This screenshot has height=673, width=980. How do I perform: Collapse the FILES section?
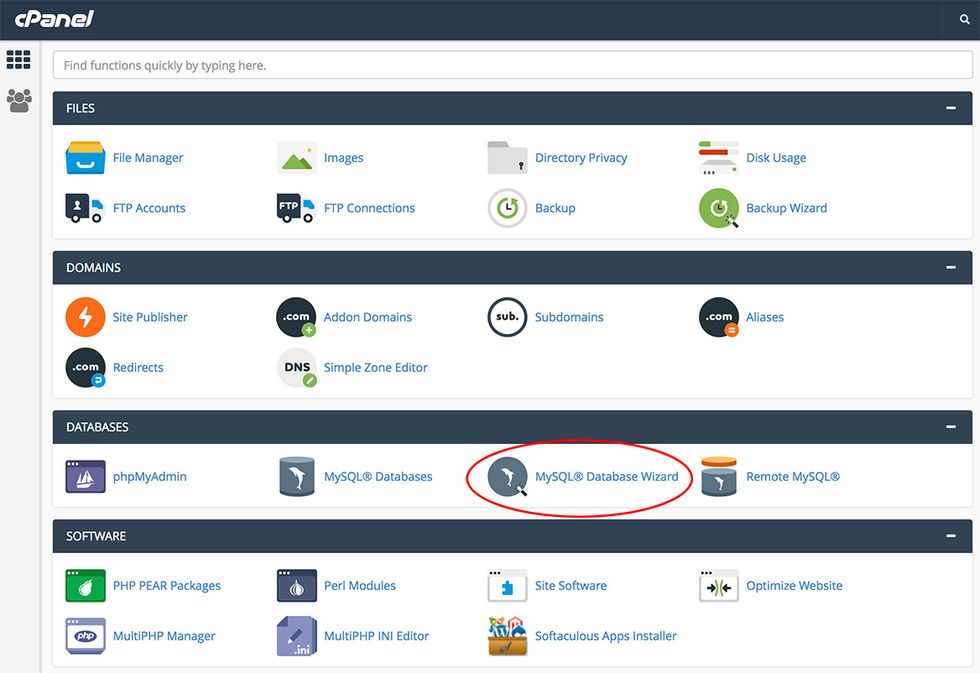(x=951, y=108)
